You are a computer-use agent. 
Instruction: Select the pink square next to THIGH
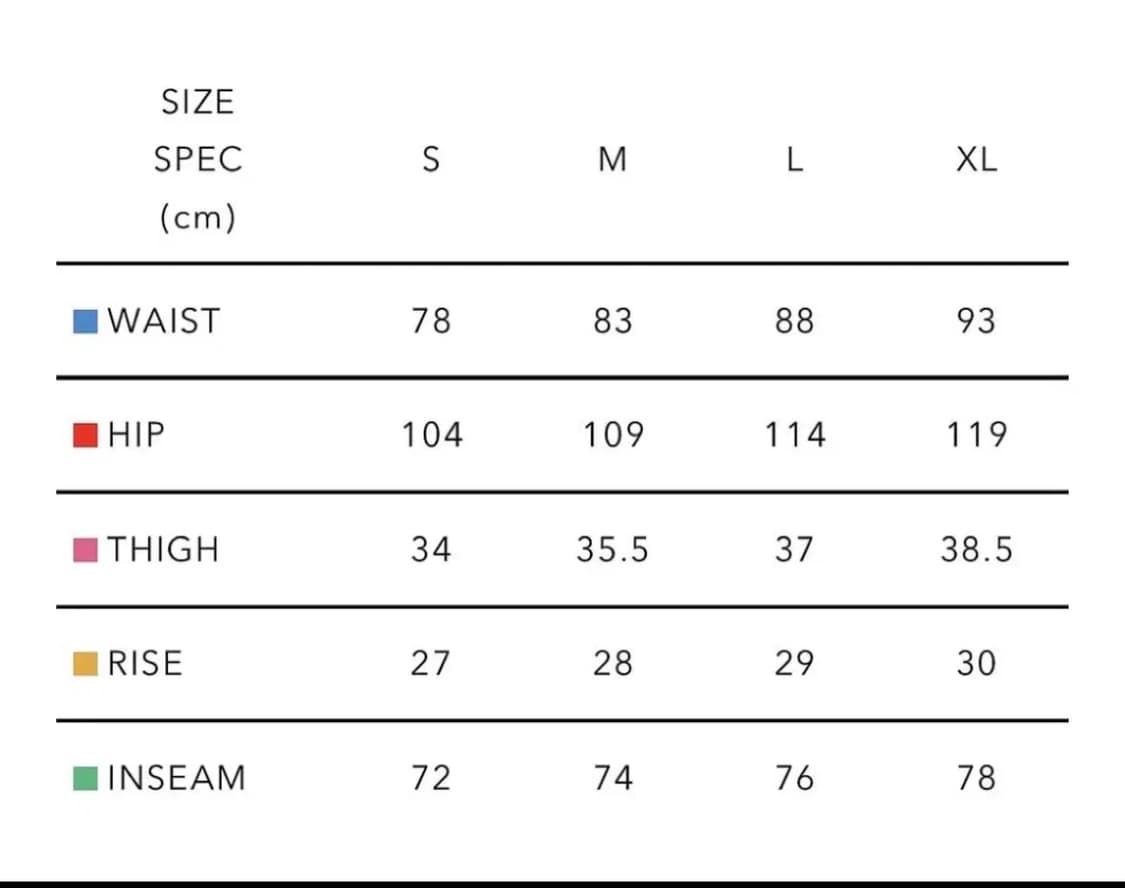85,550
